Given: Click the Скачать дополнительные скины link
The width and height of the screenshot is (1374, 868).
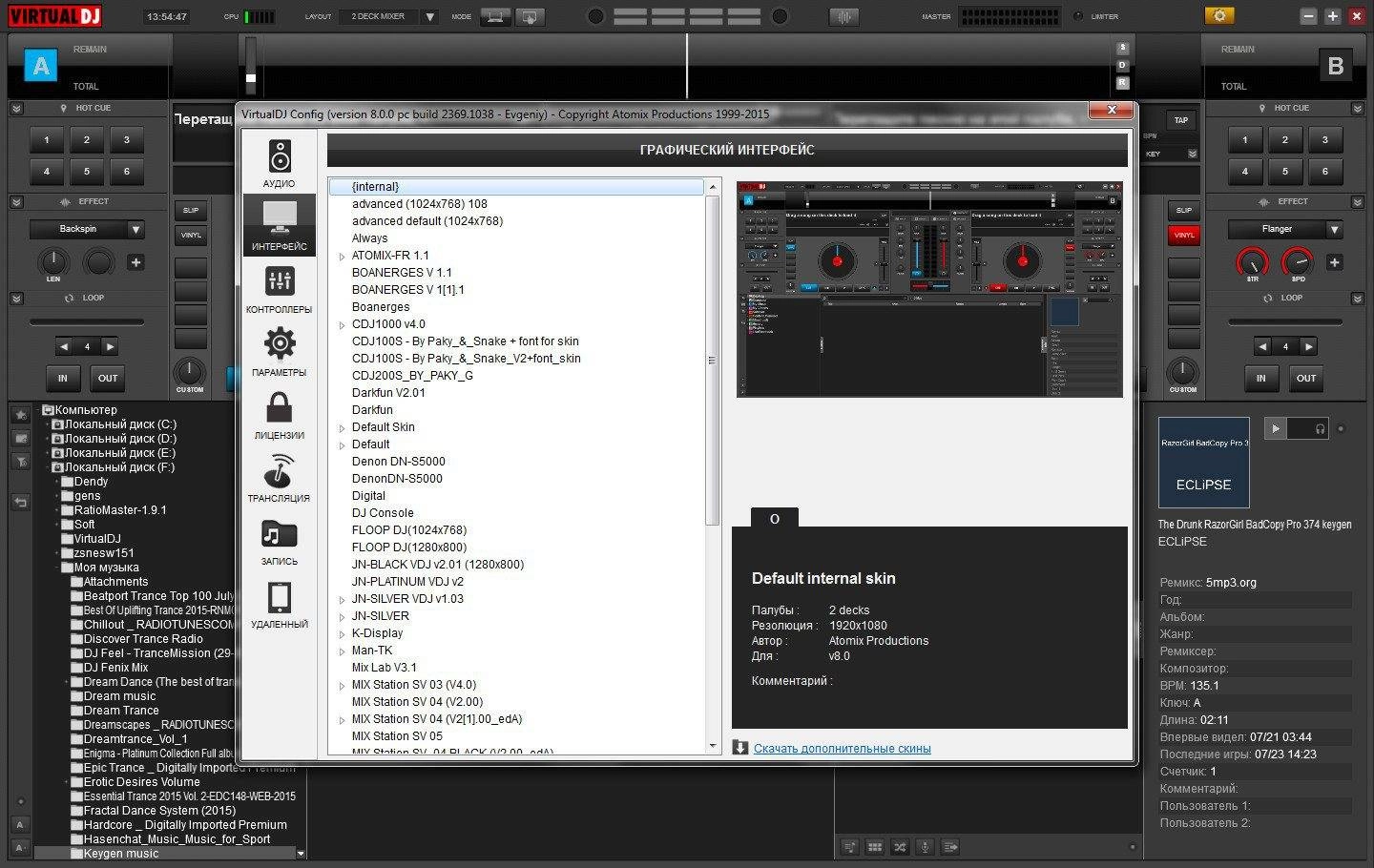Looking at the screenshot, I should point(843,749).
